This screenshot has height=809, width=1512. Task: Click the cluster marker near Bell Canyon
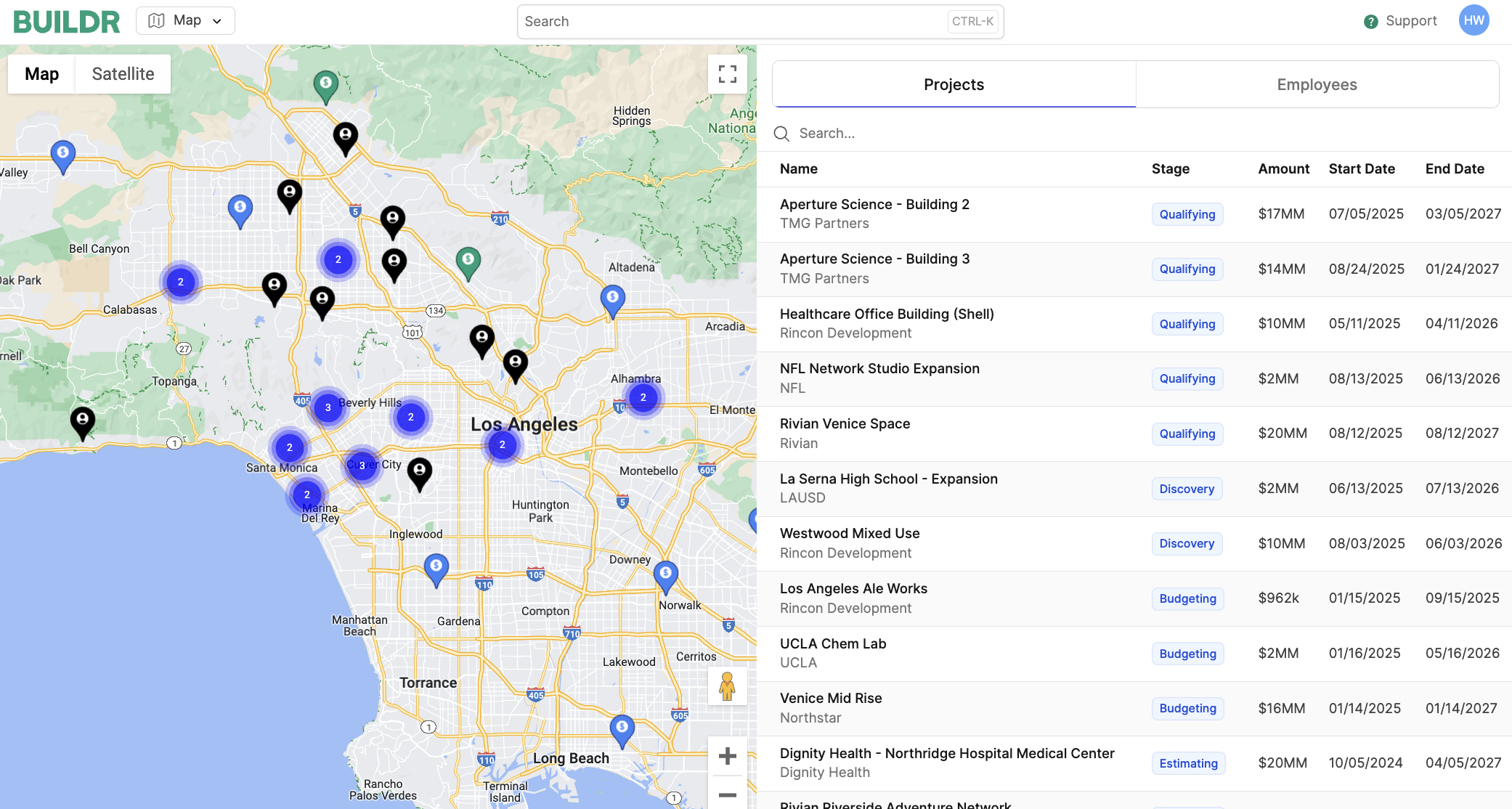coord(181,282)
